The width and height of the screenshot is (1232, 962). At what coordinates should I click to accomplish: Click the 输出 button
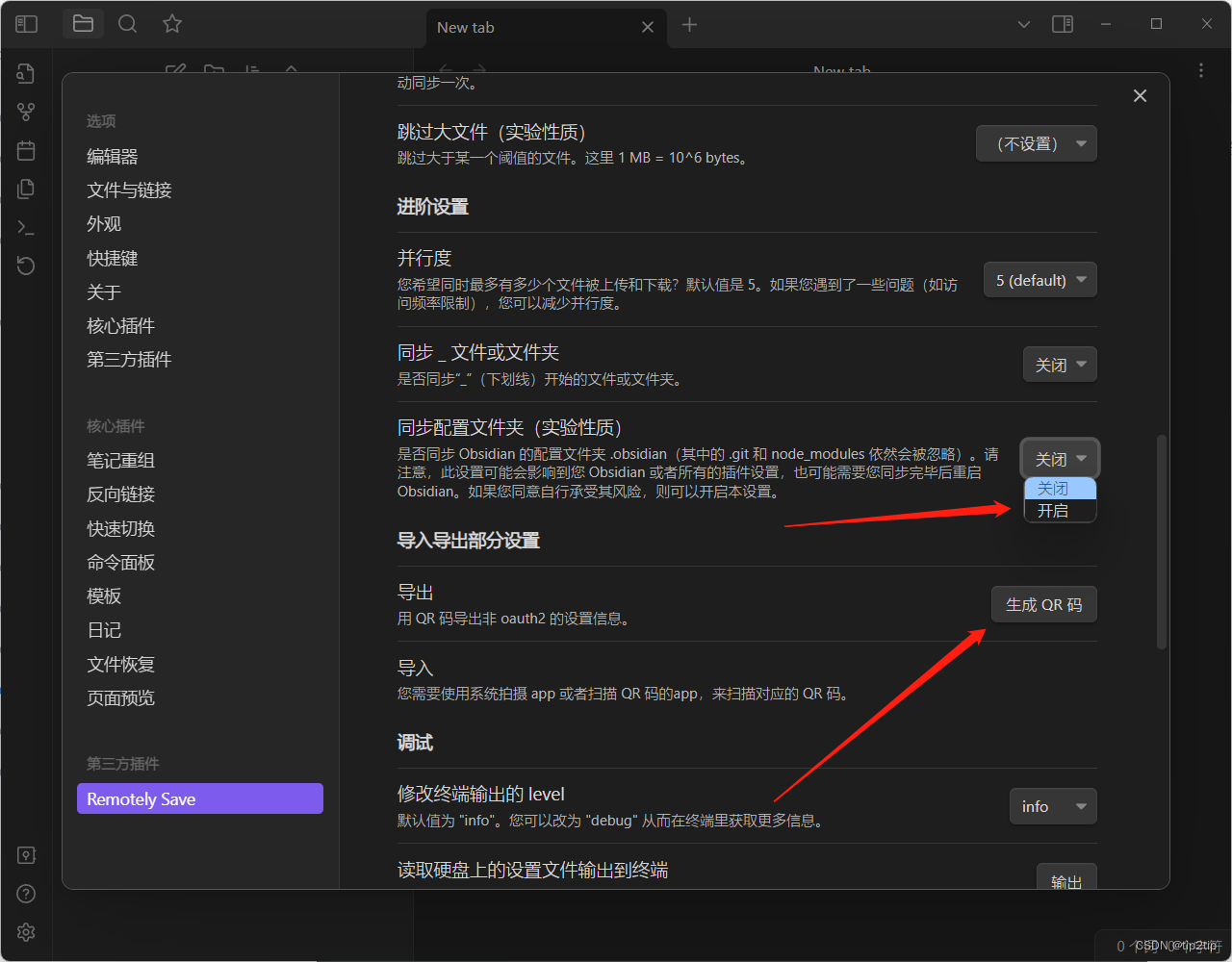coord(1066,877)
